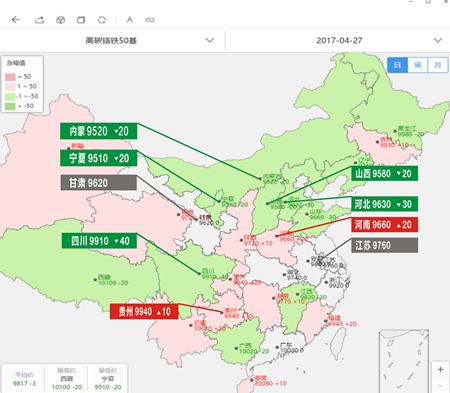Click the share icon in toolbar
The height and width of the screenshot is (393, 450).
tap(39, 20)
